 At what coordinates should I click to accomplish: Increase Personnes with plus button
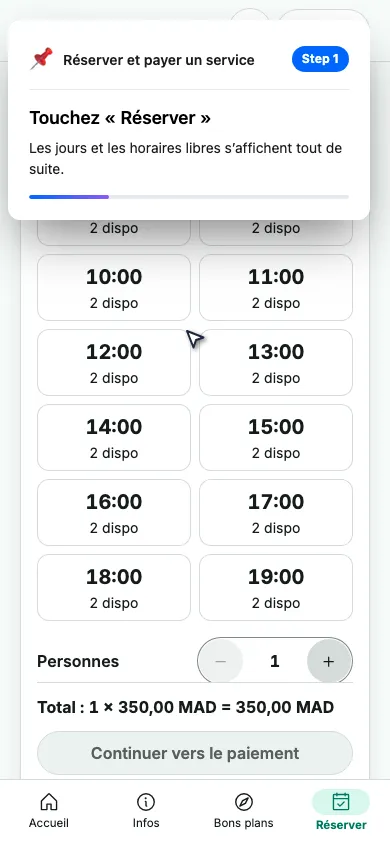(x=329, y=661)
